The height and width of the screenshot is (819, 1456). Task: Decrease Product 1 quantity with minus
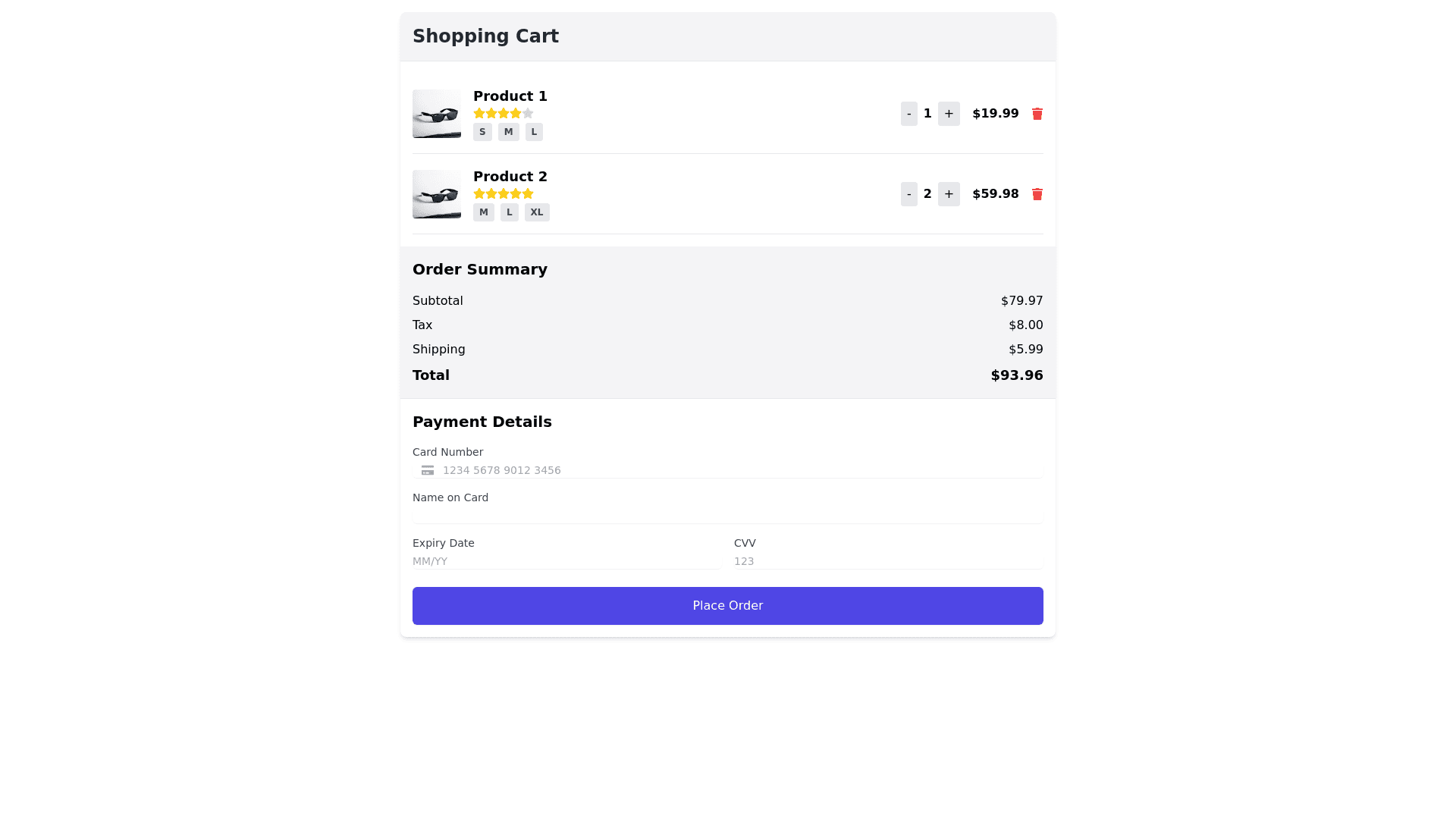click(908, 114)
